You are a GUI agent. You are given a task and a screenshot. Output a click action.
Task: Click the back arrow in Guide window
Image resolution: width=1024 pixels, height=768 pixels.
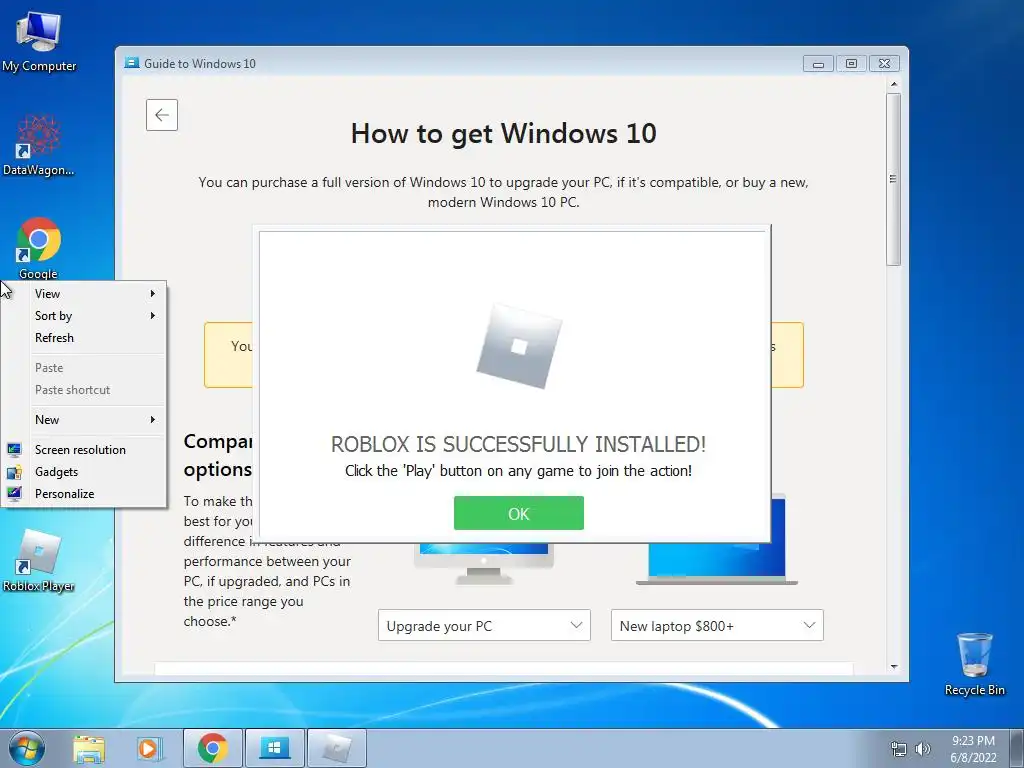pos(162,115)
